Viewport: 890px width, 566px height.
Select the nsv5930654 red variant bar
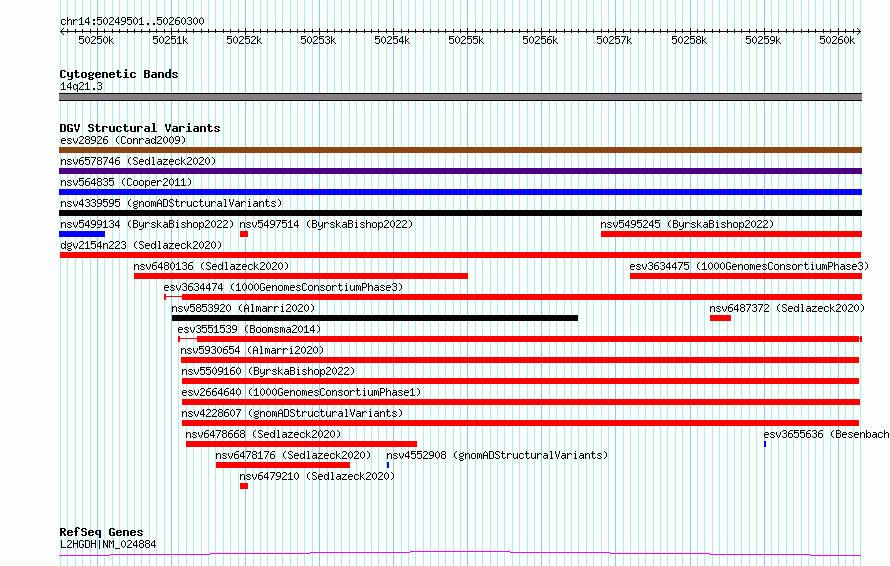(520, 360)
